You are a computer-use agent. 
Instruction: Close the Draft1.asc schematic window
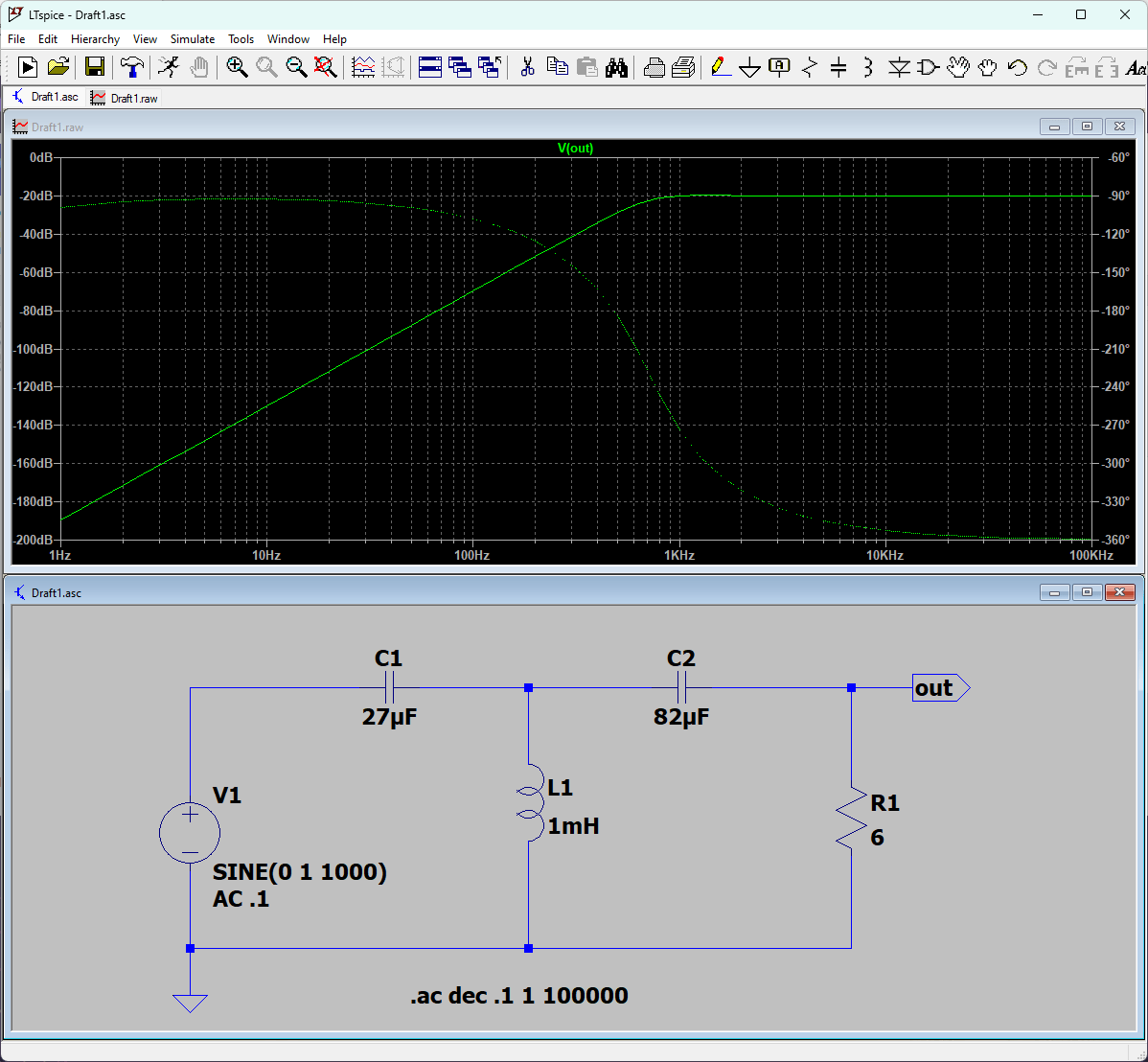click(1119, 591)
